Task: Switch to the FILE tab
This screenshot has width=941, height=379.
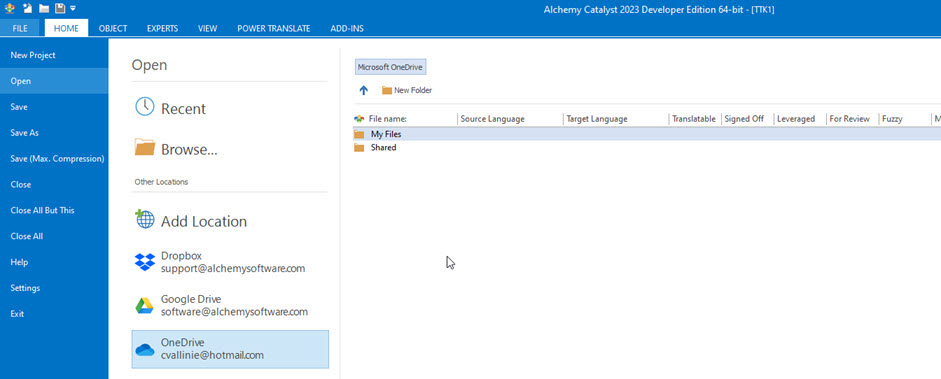Action: tap(20, 28)
